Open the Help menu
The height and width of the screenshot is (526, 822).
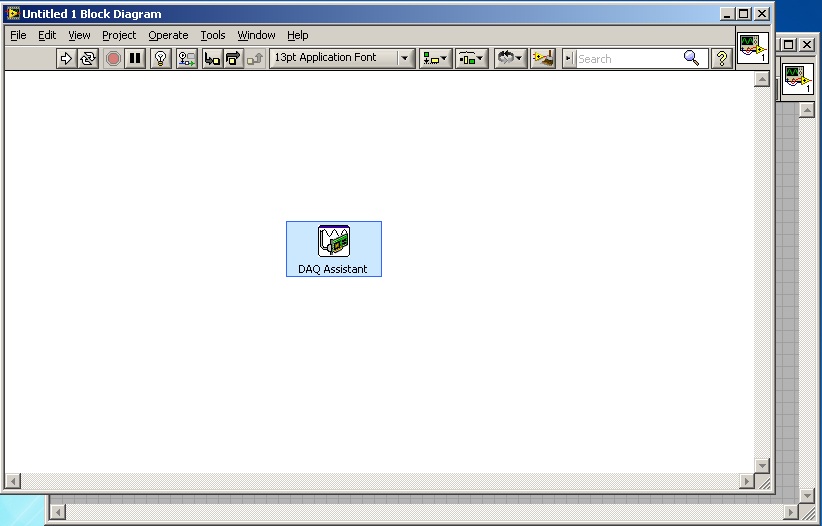(297, 35)
